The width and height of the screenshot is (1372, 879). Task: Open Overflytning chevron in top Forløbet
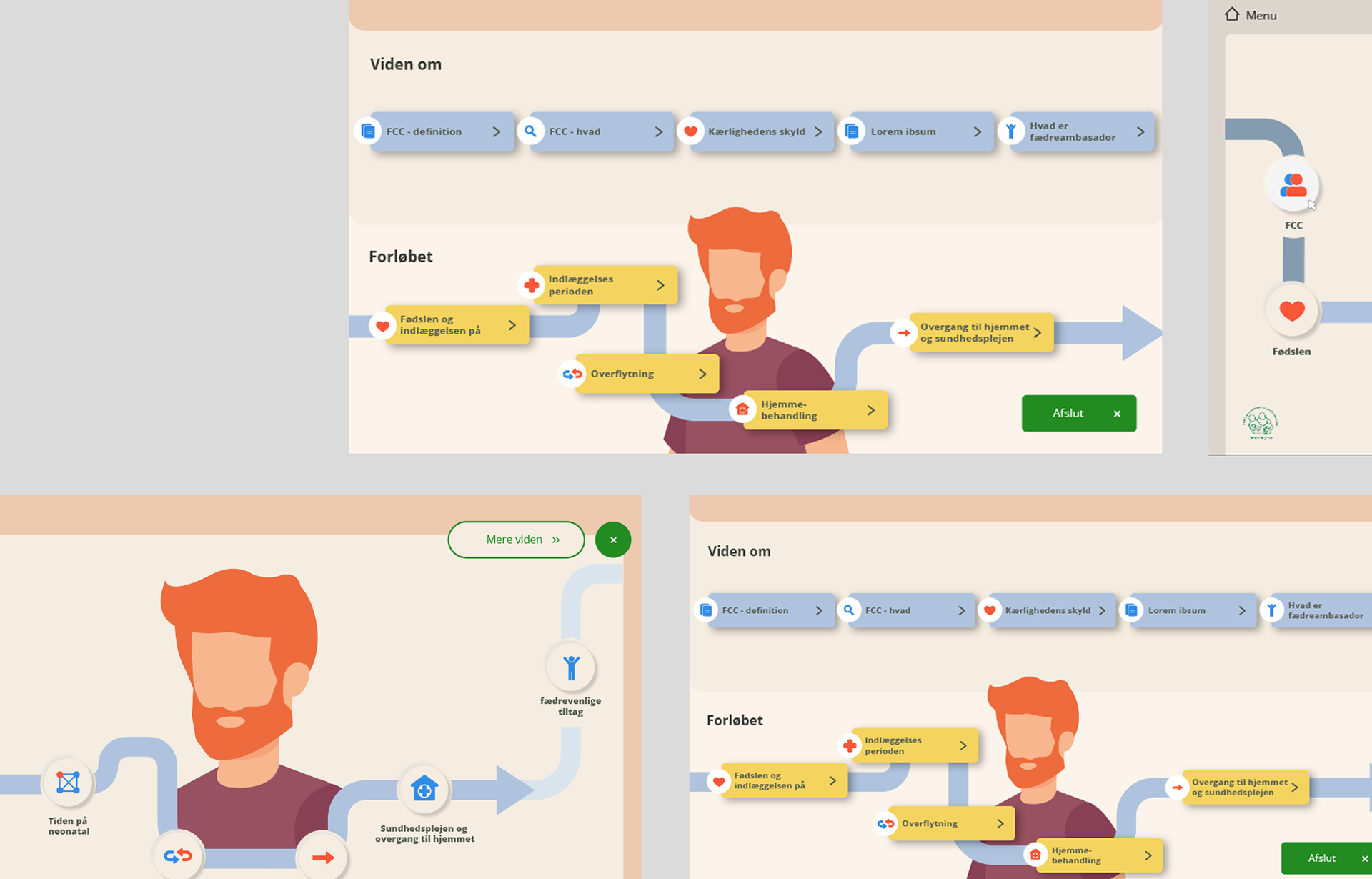pos(702,374)
